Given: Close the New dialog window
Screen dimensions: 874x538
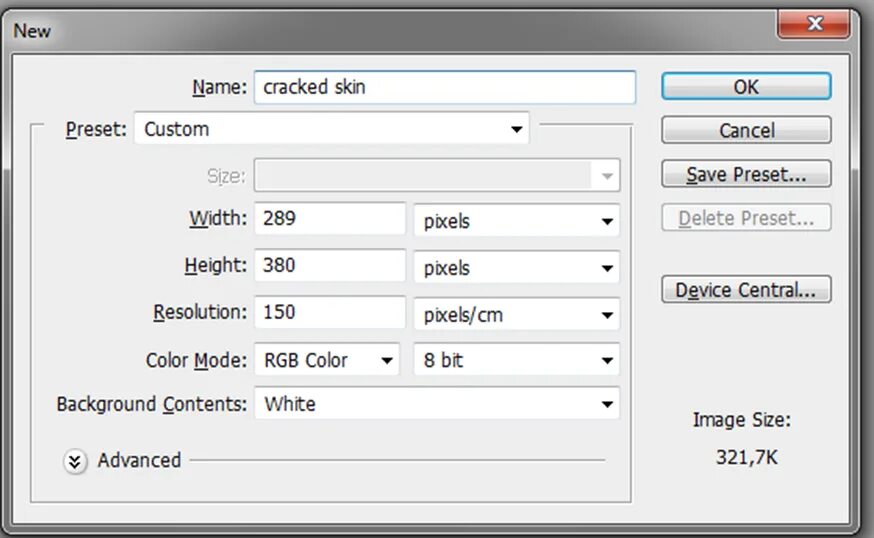Looking at the screenshot, I should click(814, 24).
